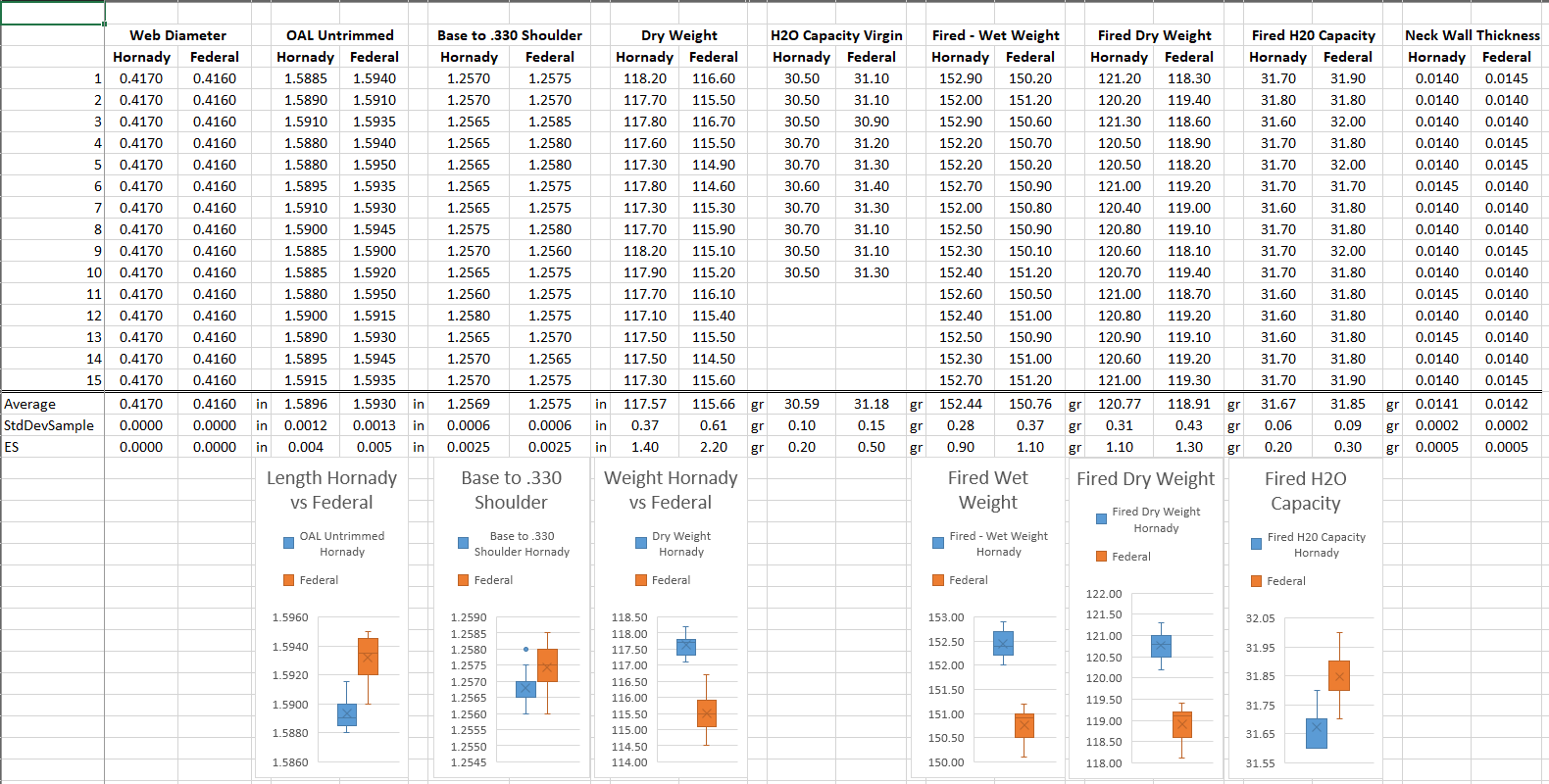Screen dimensions: 1549x784
Task: Select row 3 H2O Virgin Federal cell 30.90
Action: point(871,122)
